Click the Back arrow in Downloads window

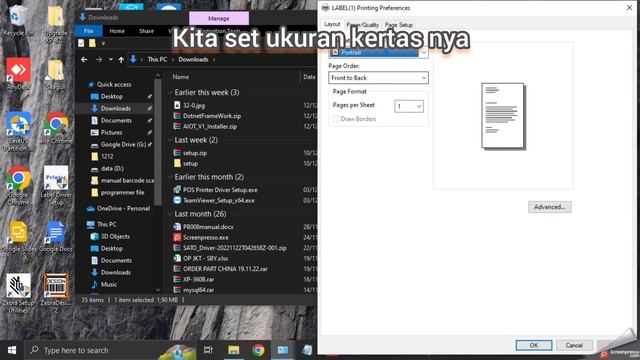click(x=84, y=60)
